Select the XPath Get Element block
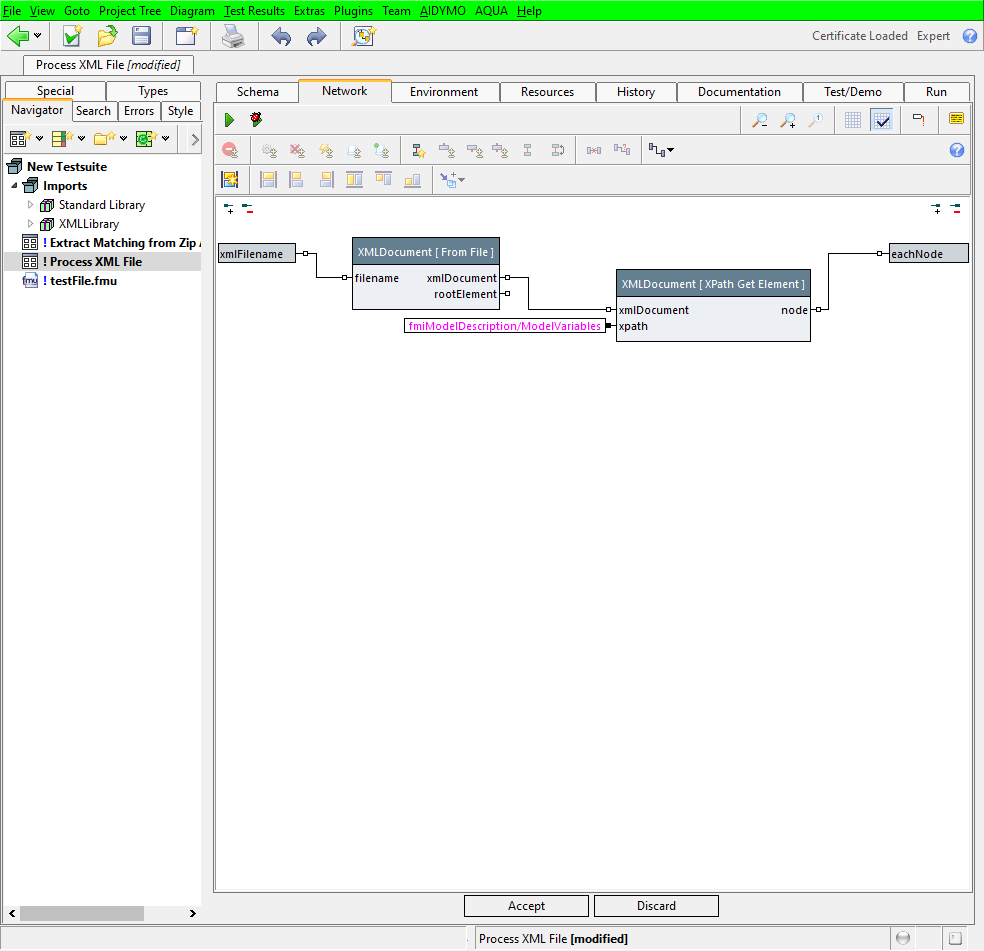 (x=712, y=284)
